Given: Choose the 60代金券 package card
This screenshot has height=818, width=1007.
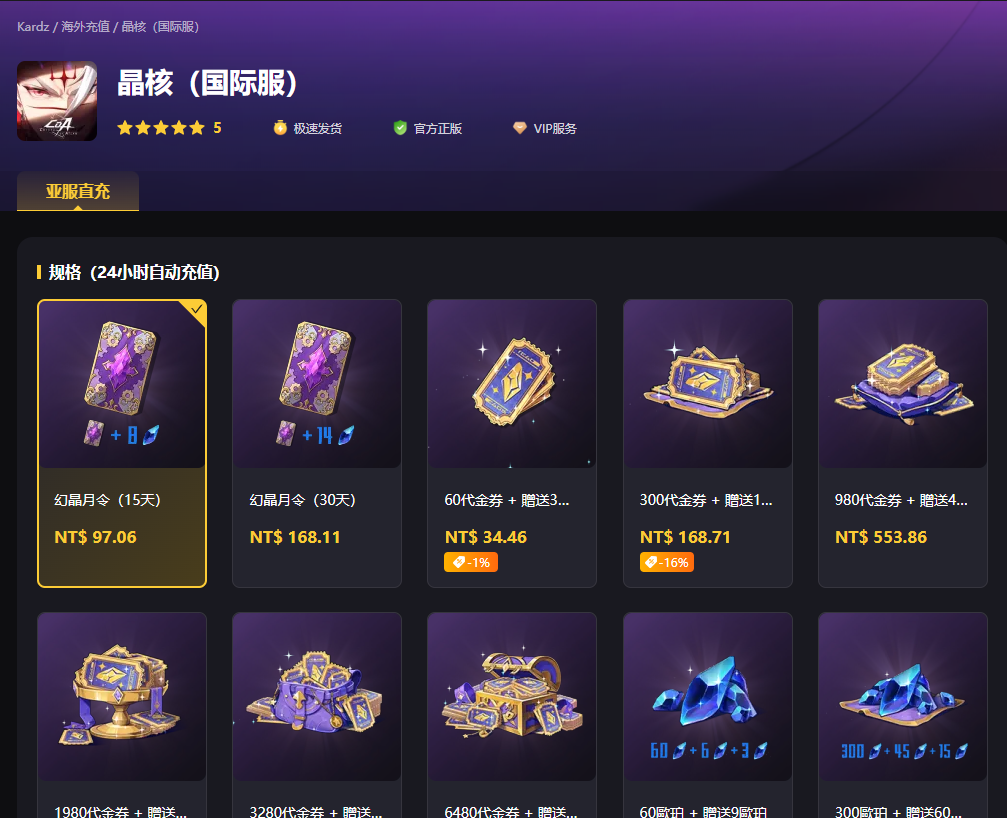Looking at the screenshot, I should click(512, 443).
